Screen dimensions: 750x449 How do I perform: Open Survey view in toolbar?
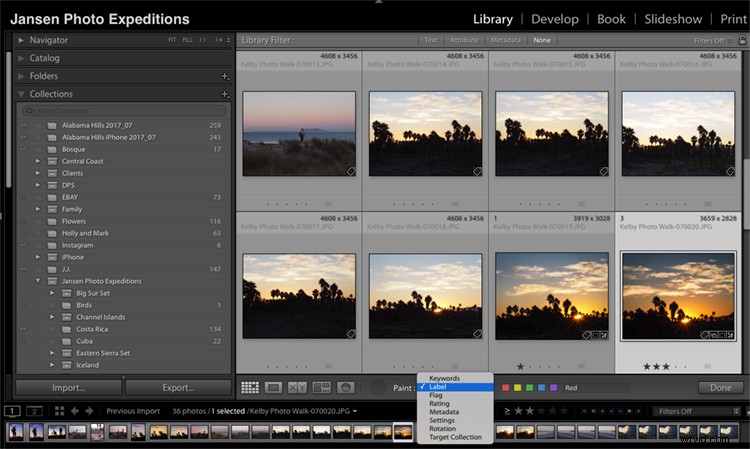(x=321, y=387)
